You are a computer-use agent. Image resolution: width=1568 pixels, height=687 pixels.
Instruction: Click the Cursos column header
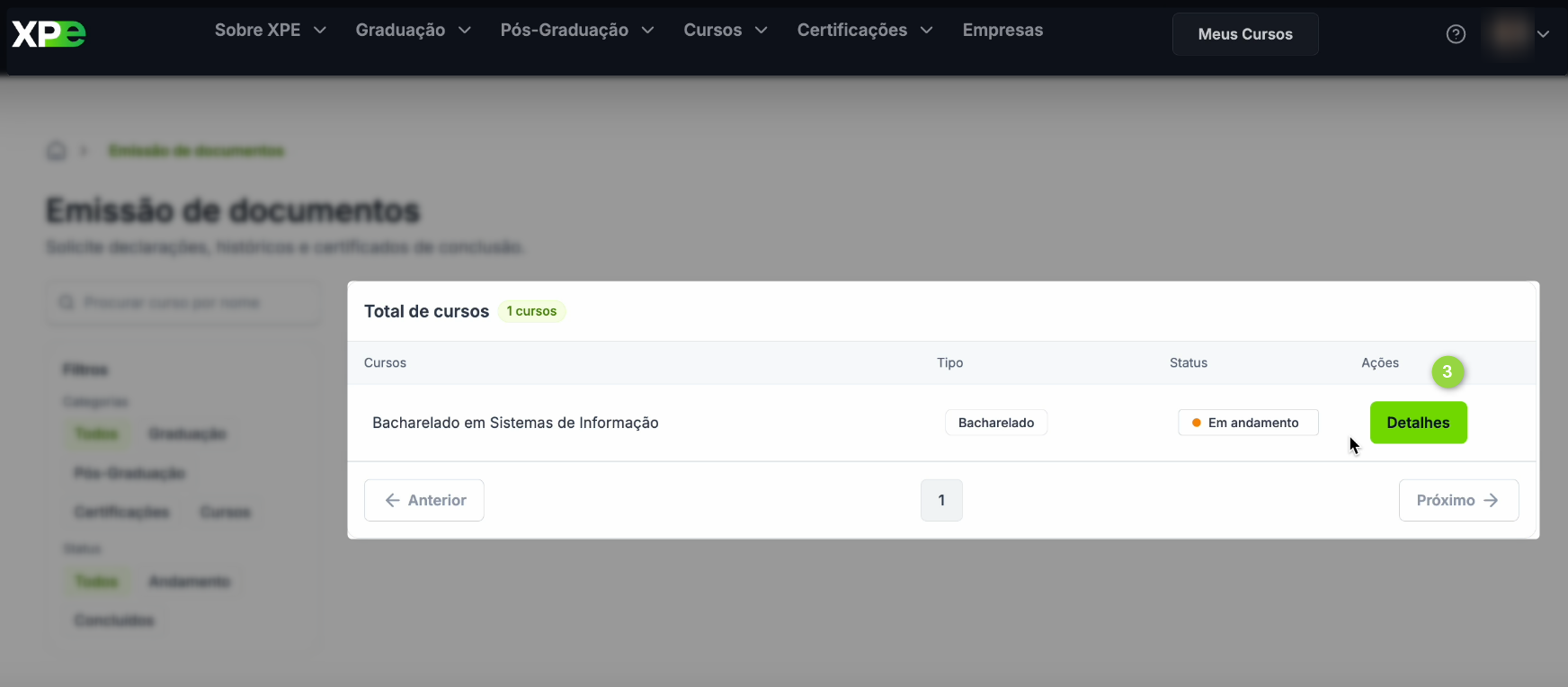pyautogui.click(x=385, y=363)
